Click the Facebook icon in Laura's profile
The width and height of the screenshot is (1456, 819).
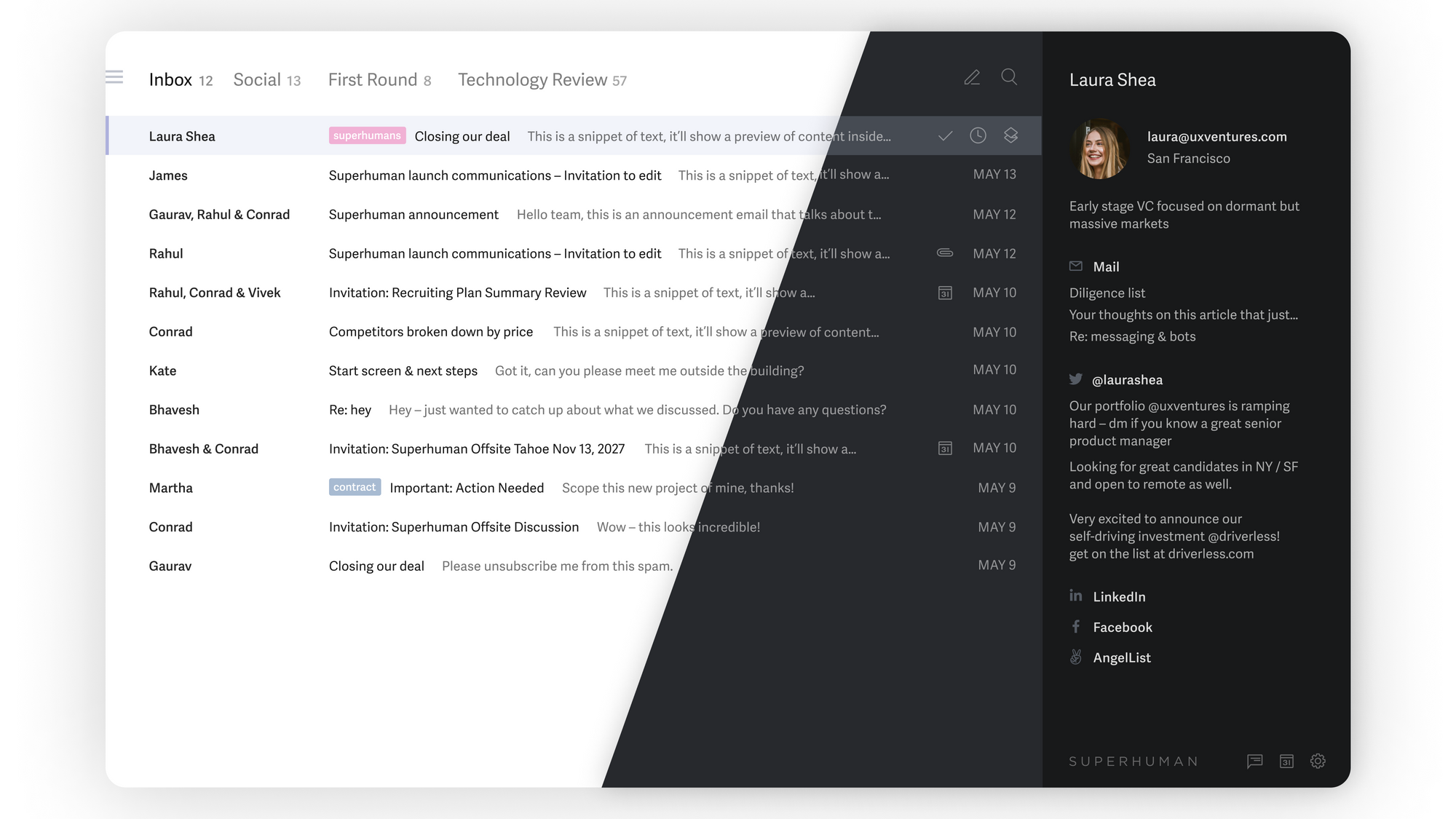(x=1076, y=627)
